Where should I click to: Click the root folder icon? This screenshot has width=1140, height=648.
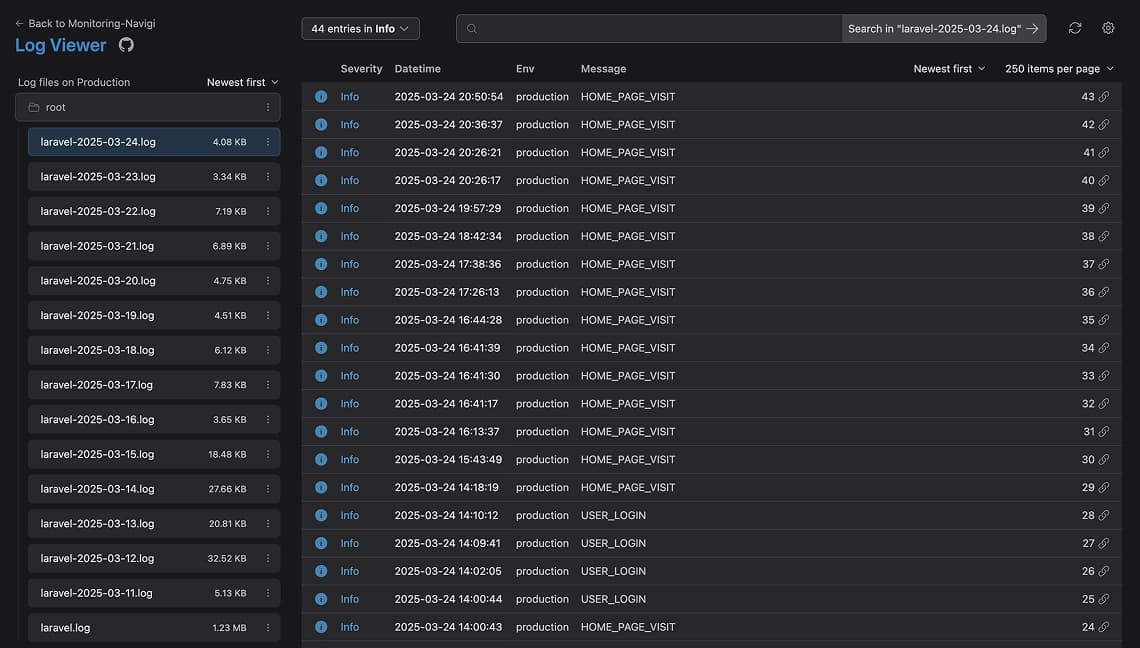pyautogui.click(x=33, y=108)
